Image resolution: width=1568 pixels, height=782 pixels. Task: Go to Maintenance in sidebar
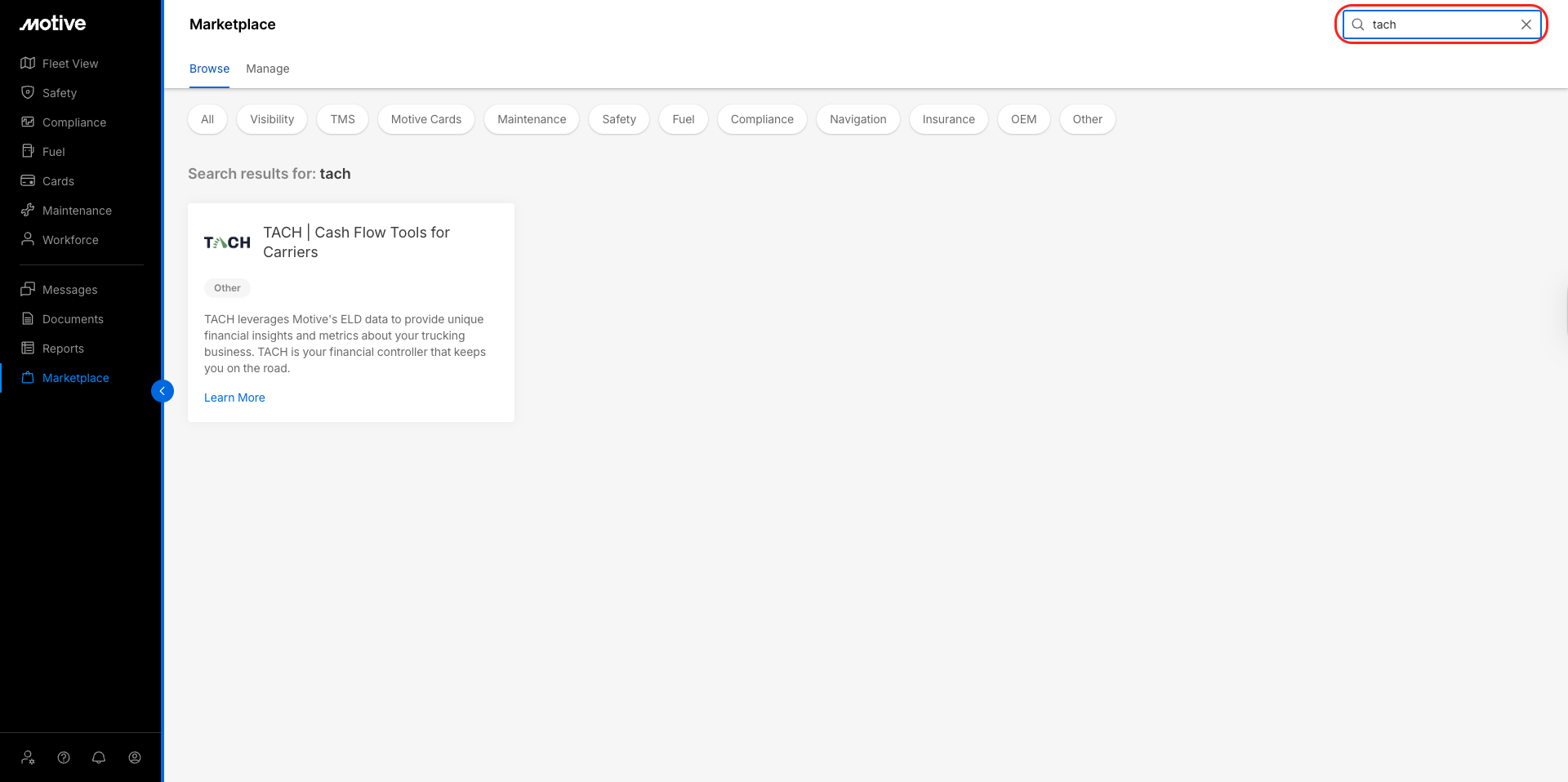pyautogui.click(x=77, y=211)
